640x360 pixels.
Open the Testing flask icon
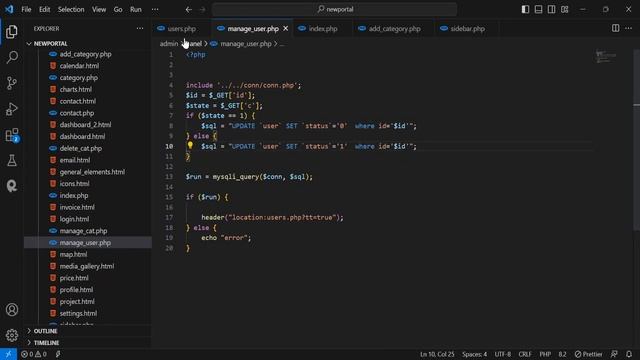tap(12, 160)
